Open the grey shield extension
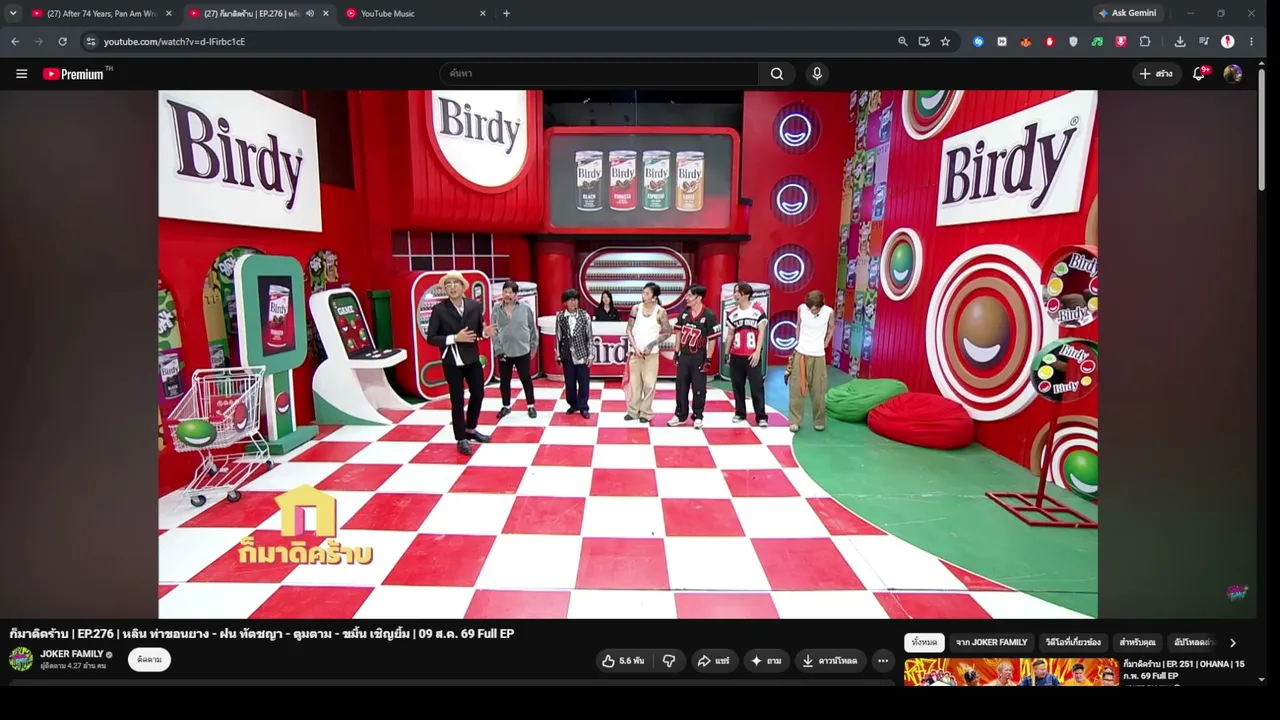 tap(1074, 42)
